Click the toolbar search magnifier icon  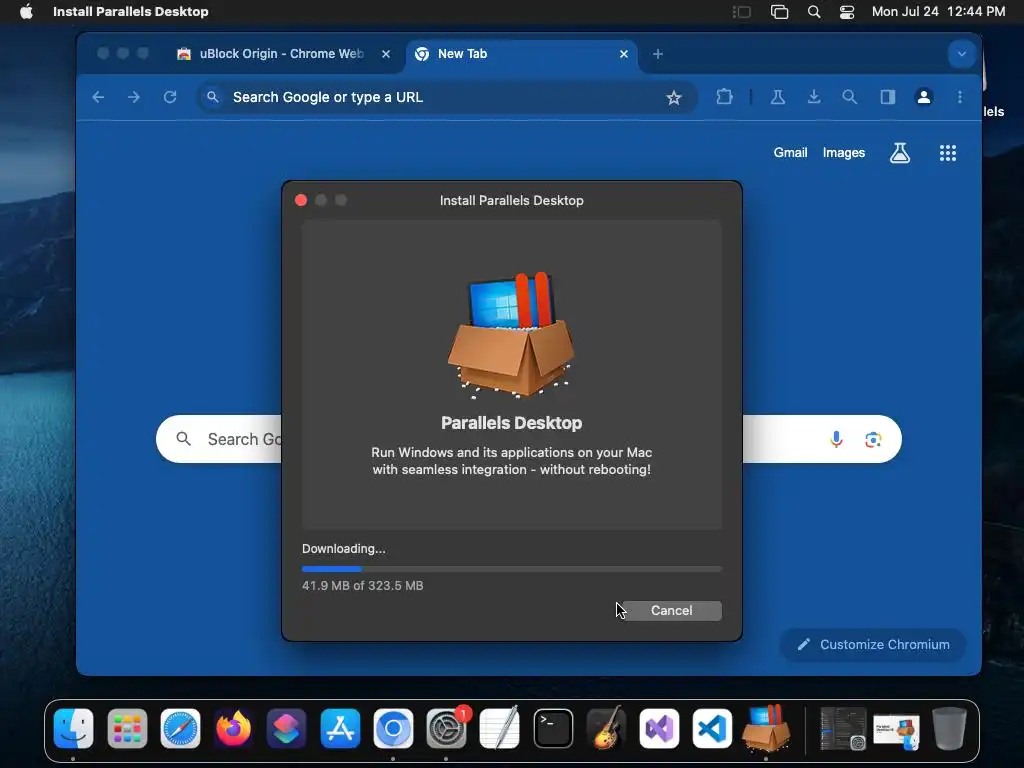[849, 97]
